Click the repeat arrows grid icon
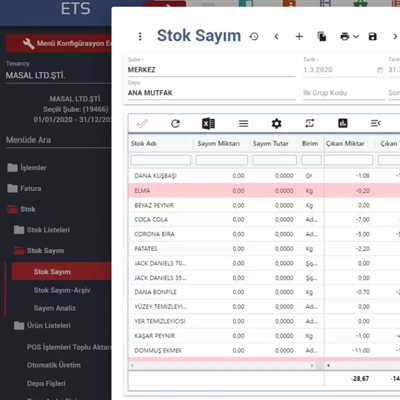 pos(310,124)
